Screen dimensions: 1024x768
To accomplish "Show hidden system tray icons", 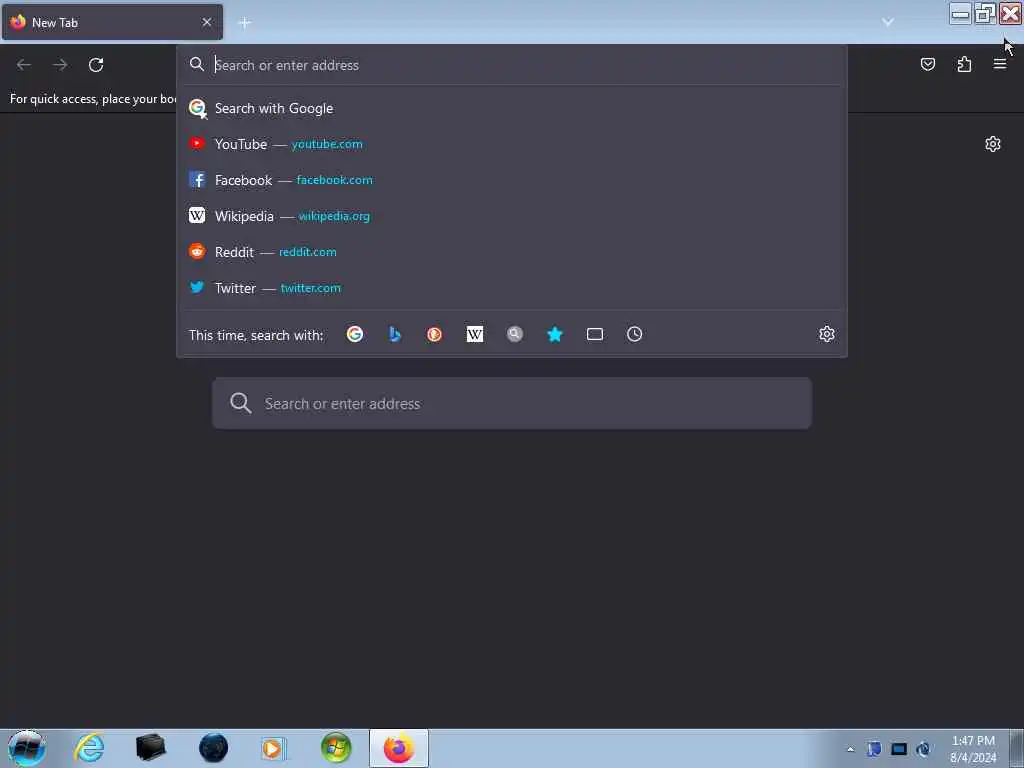I will click(850, 749).
